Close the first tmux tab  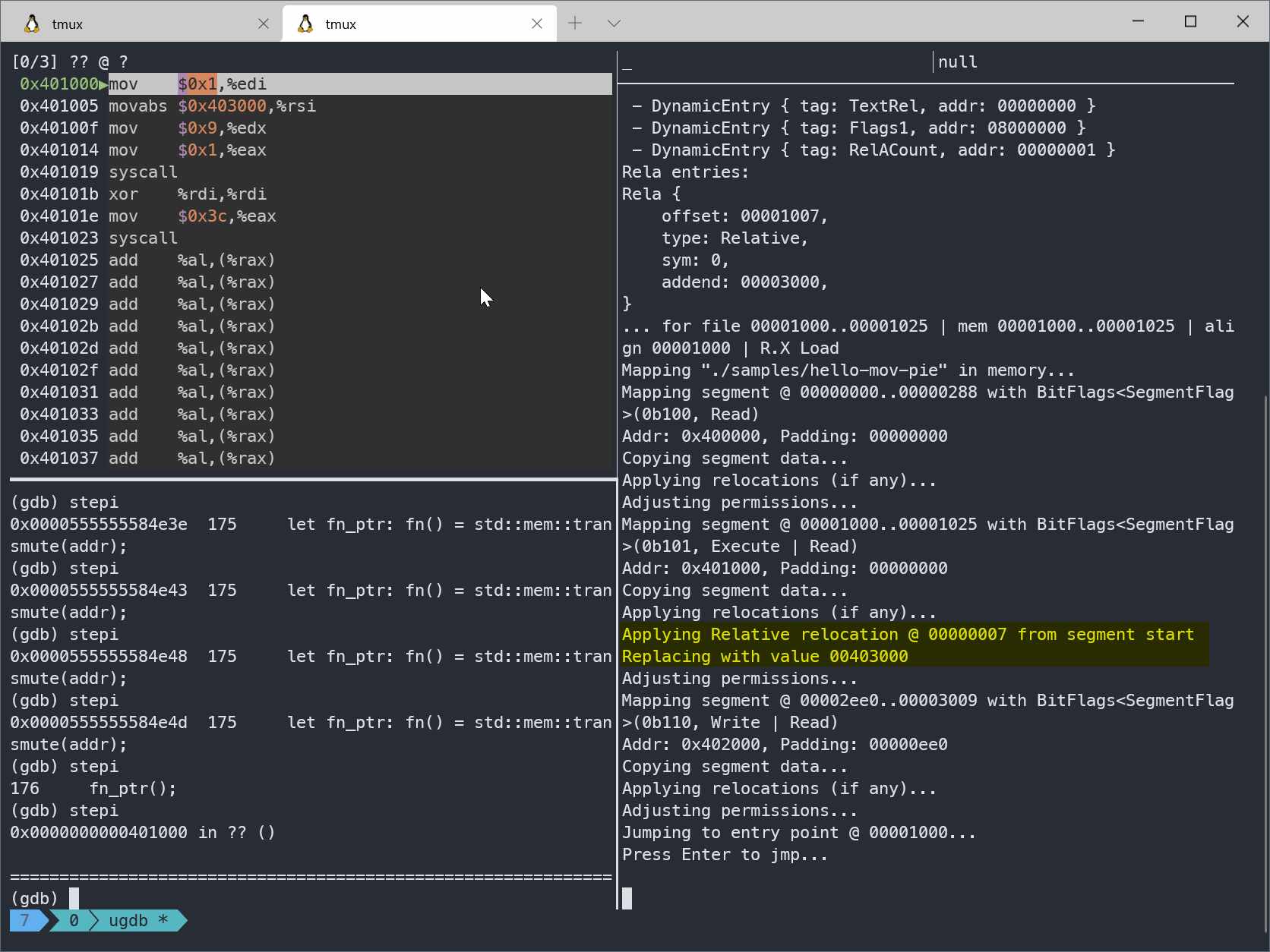pyautogui.click(x=264, y=24)
